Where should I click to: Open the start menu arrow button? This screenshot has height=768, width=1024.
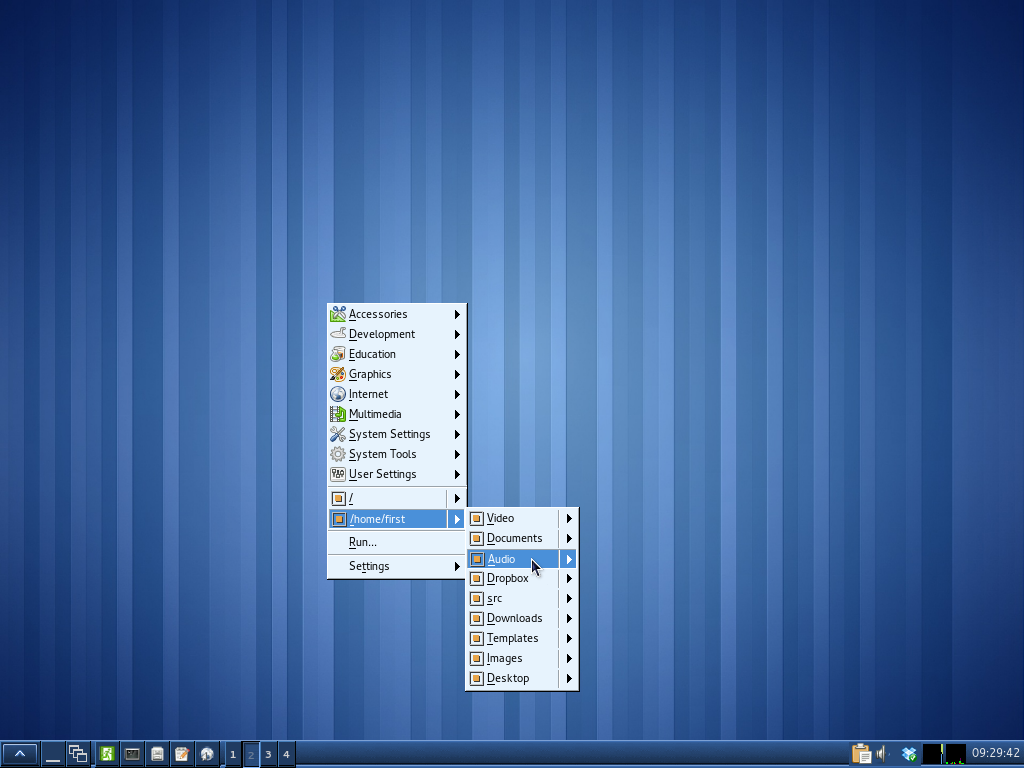click(20, 754)
